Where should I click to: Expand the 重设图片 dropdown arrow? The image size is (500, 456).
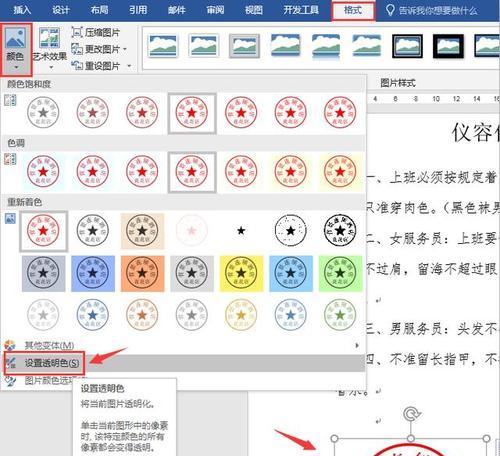[129, 66]
